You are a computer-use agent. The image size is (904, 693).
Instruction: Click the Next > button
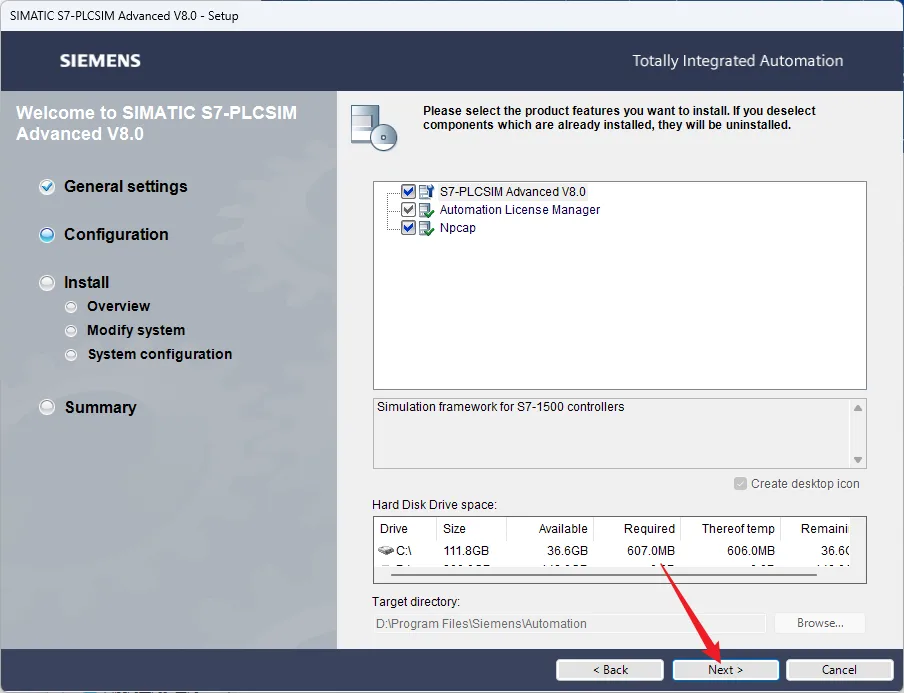pos(725,670)
